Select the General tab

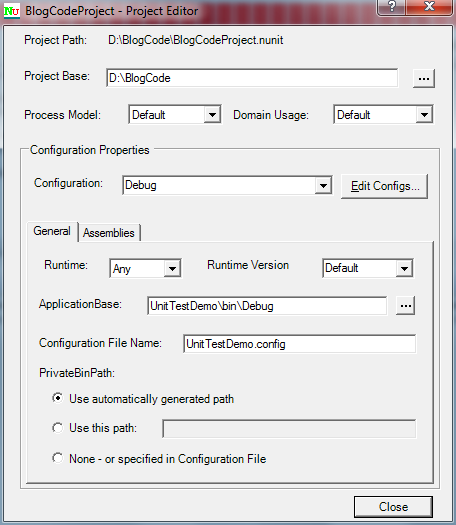coord(52,231)
